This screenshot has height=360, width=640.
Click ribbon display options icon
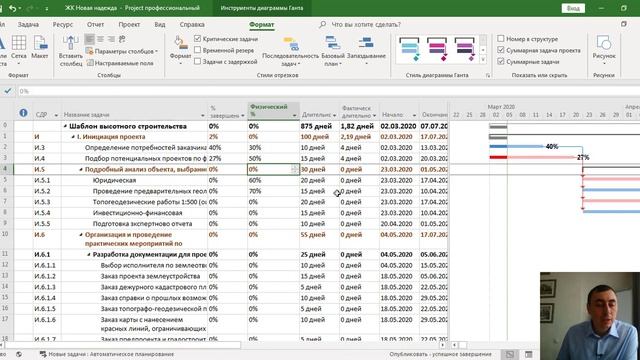624,24
